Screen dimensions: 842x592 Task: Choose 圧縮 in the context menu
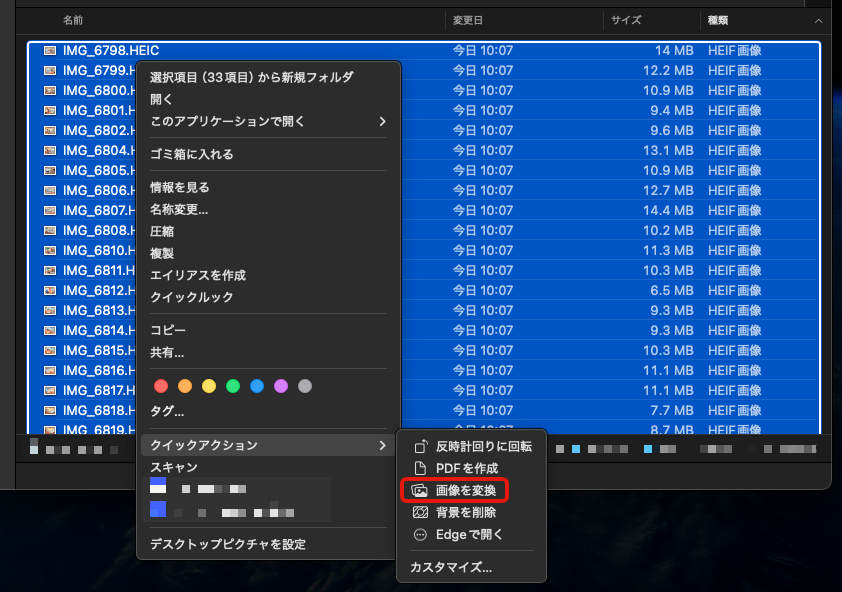point(162,231)
